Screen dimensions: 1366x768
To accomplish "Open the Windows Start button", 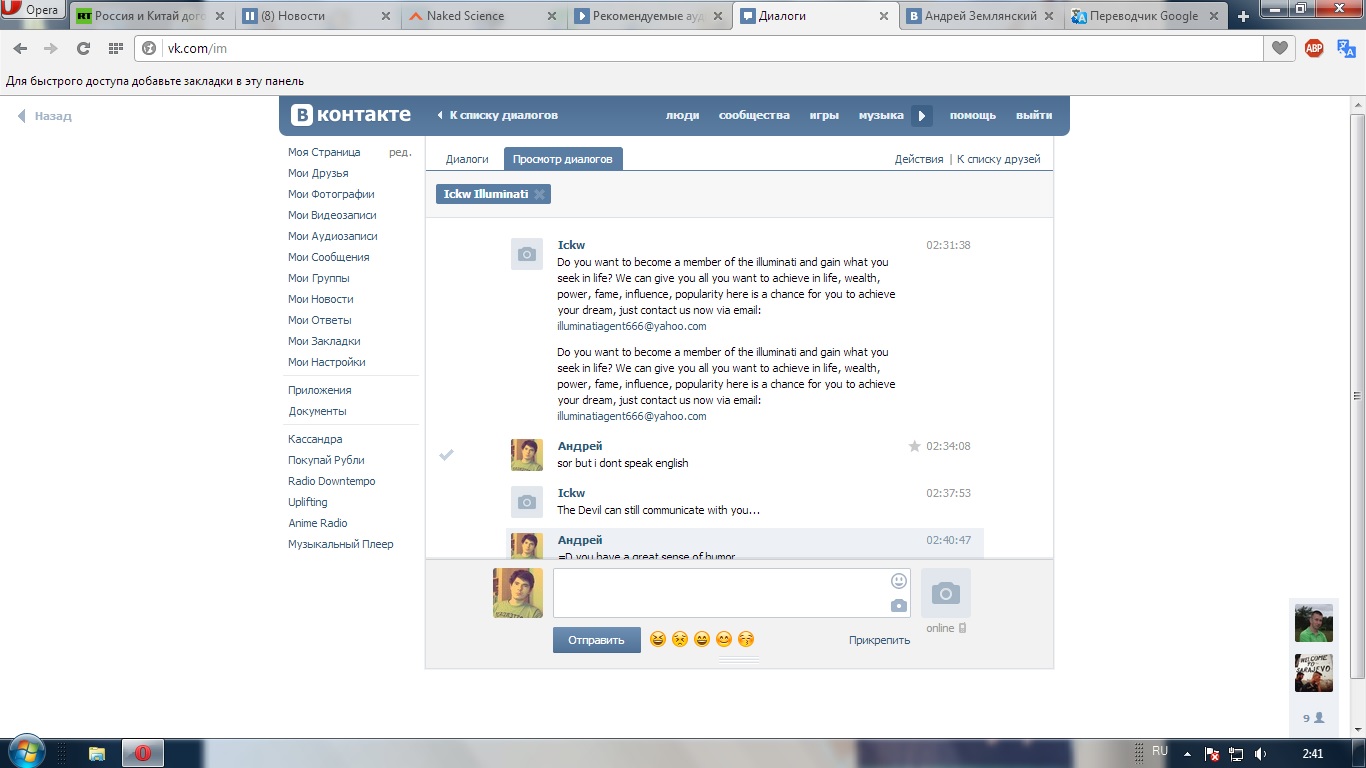I will point(26,752).
